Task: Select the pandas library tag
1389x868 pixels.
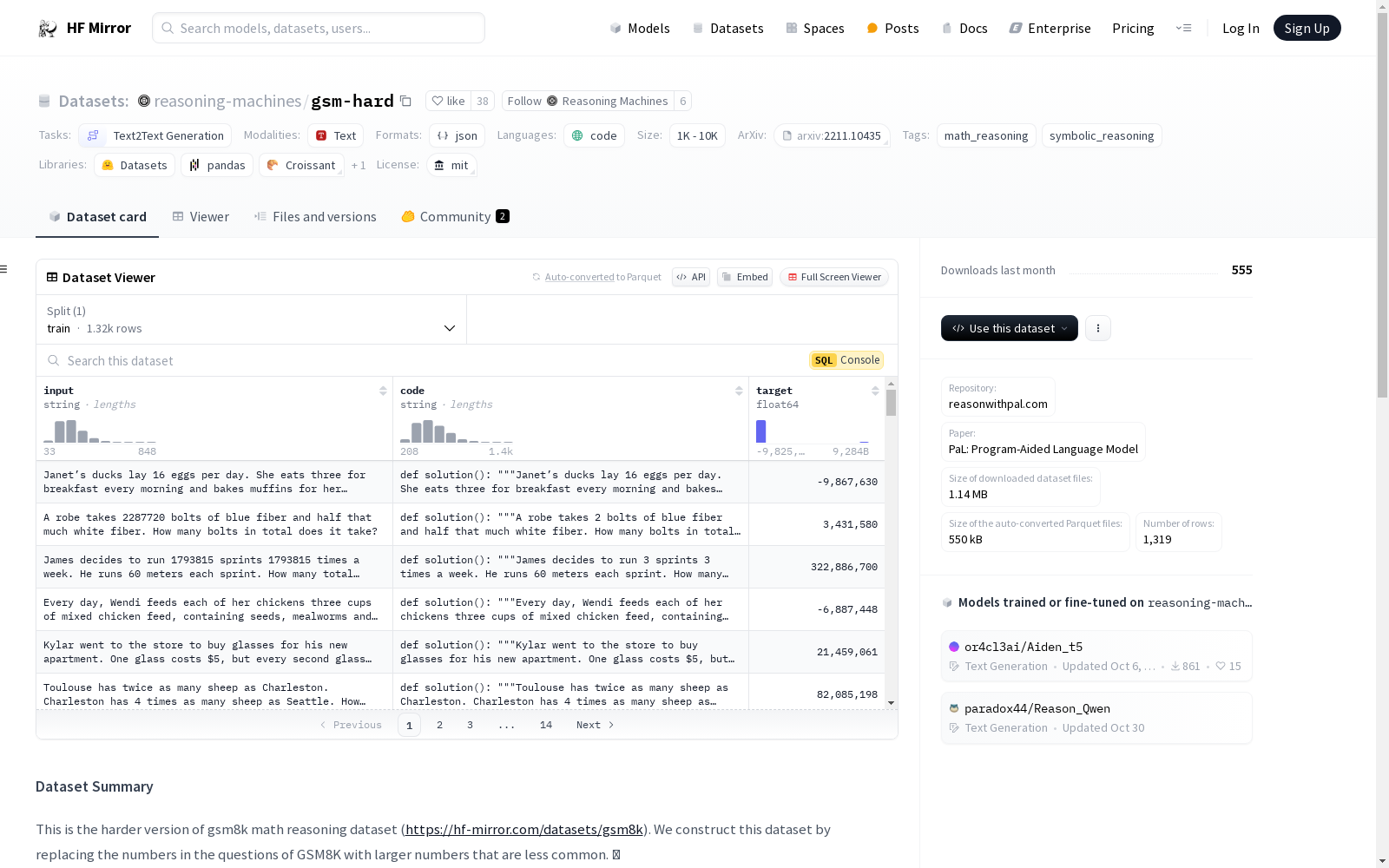Action: click(x=217, y=165)
